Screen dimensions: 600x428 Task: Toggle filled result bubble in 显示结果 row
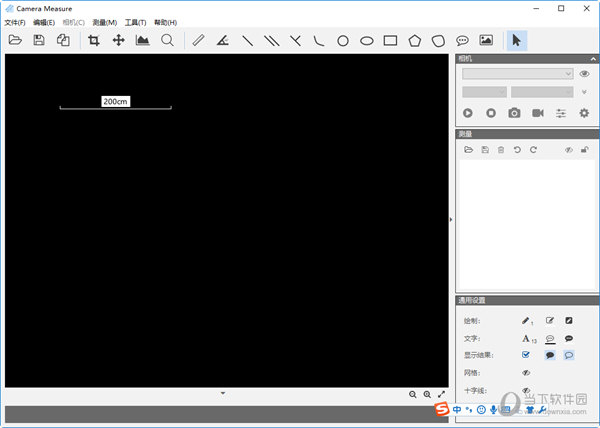tap(550, 355)
